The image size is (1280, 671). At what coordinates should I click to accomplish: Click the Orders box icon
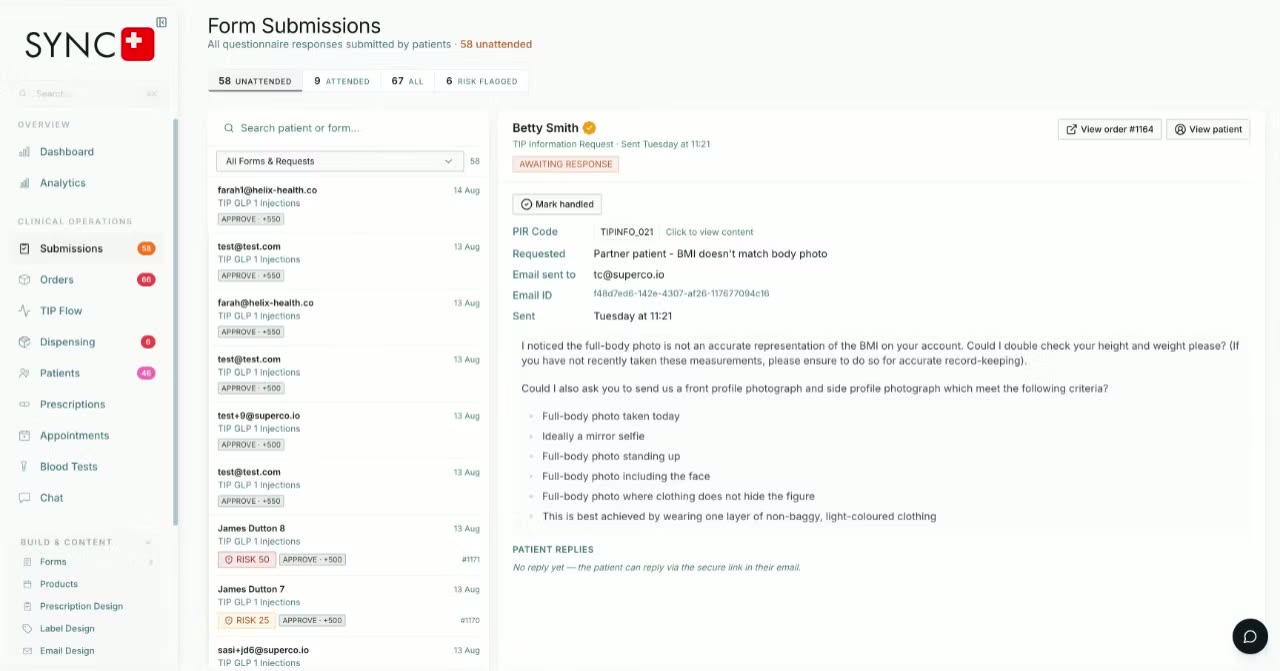coord(25,280)
